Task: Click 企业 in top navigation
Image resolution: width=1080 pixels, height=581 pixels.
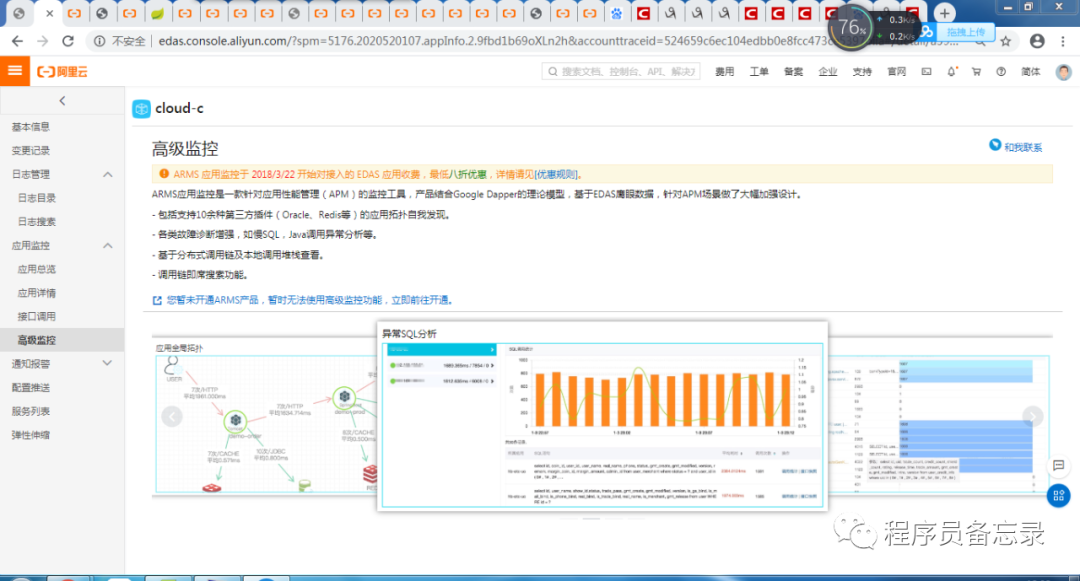Action: (827, 72)
